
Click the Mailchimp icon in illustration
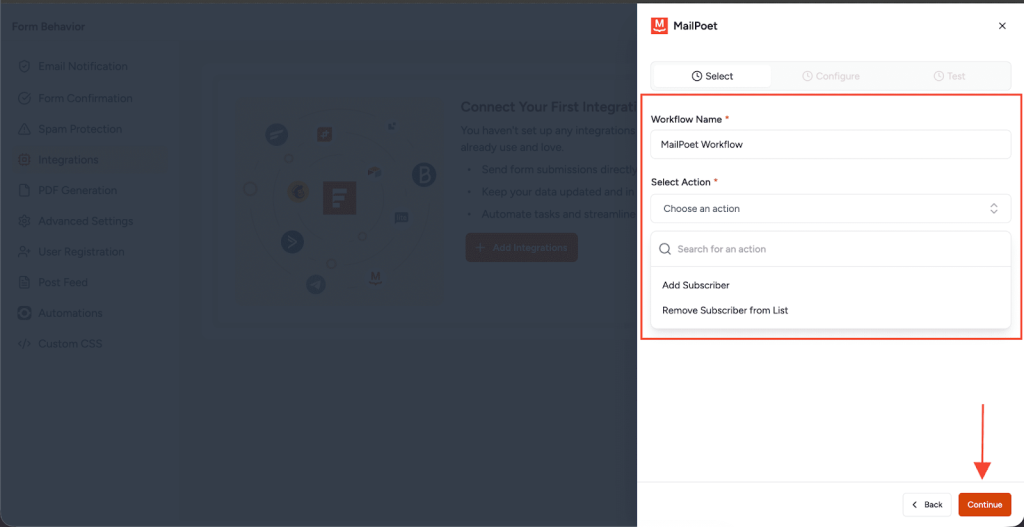298,191
